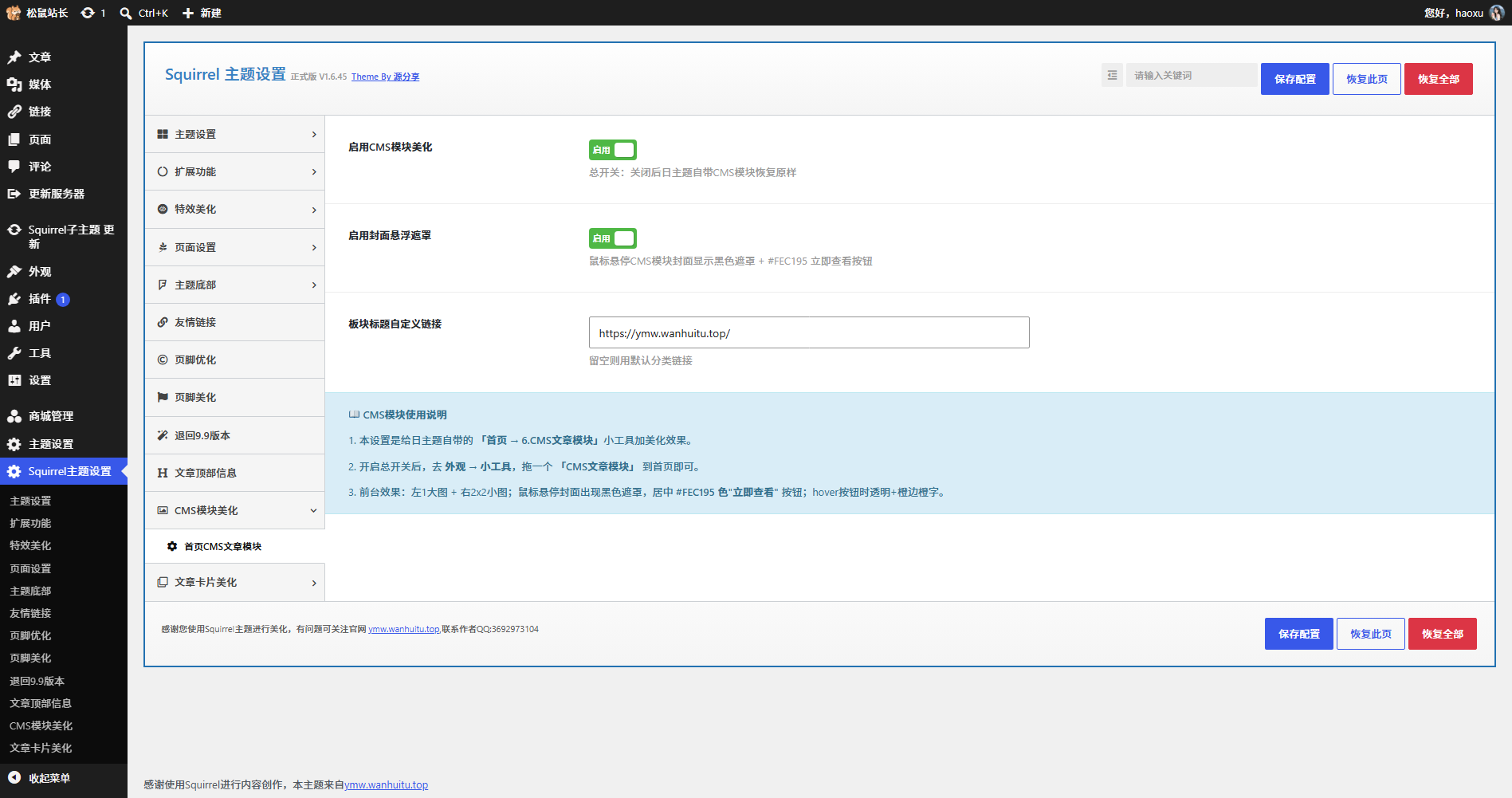This screenshot has height=798, width=1512.
Task: Click the chain icon beside 链接
Action: pyautogui.click(x=14, y=112)
